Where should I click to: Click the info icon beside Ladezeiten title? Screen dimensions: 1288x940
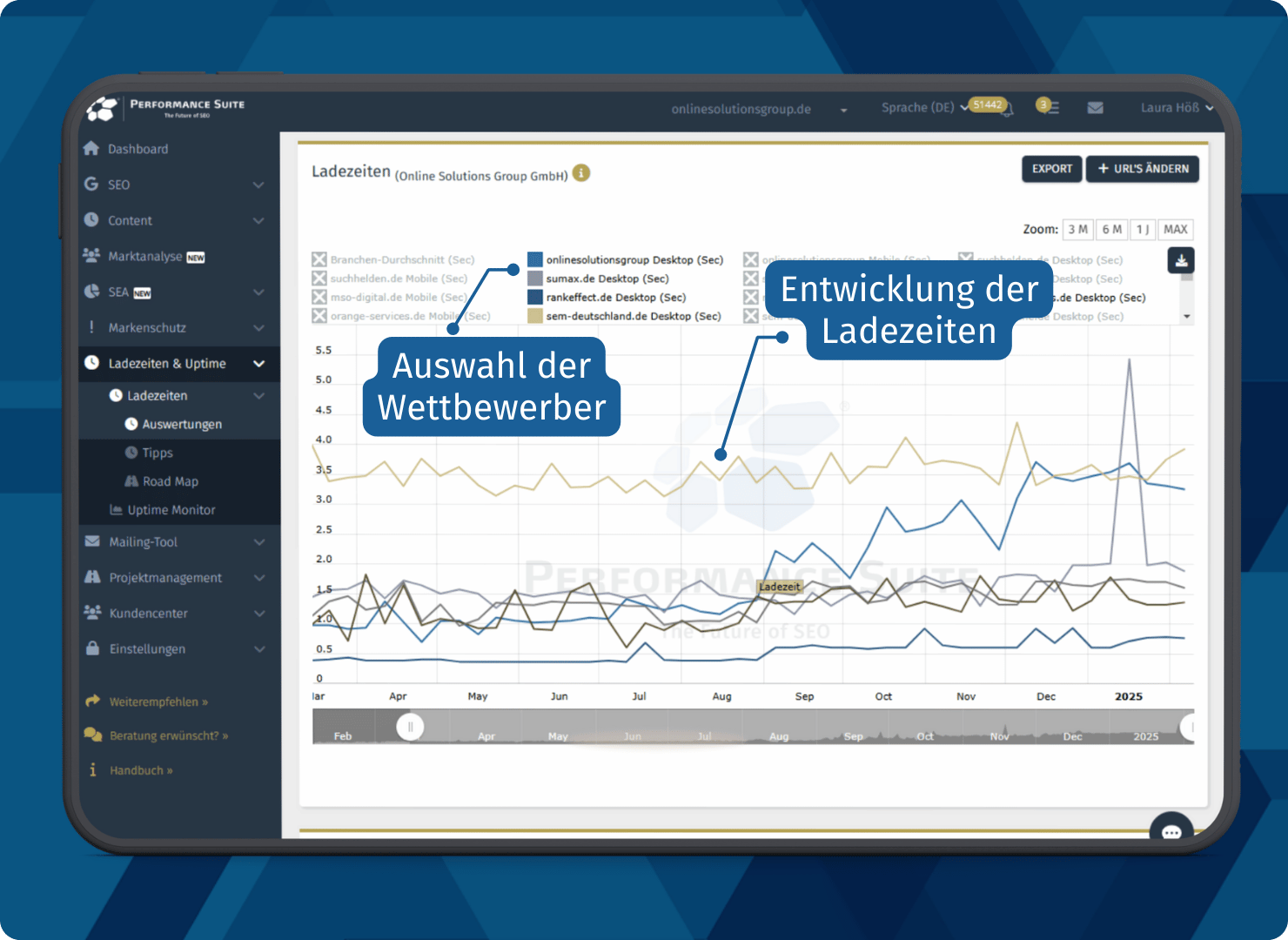coord(581,172)
